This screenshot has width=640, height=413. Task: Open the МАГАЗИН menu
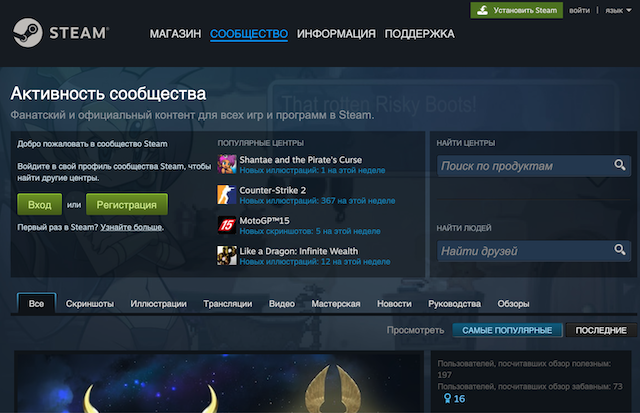pyautogui.click(x=175, y=33)
